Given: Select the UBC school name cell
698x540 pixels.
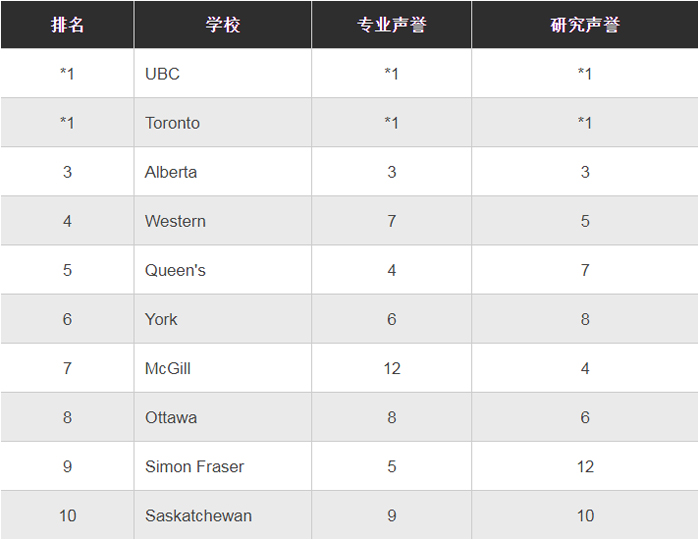Looking at the screenshot, I should tap(162, 74).
